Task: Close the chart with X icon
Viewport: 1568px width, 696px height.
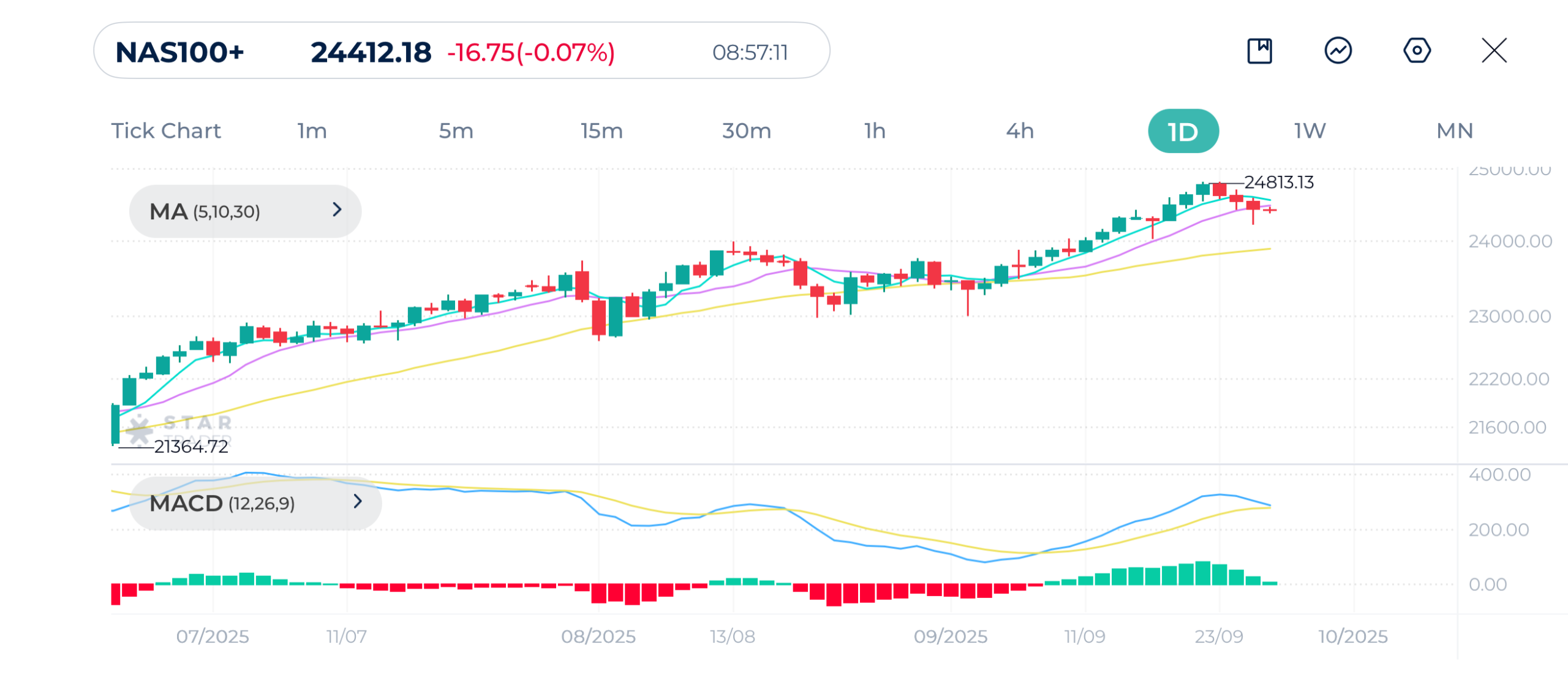Action: click(x=1494, y=51)
